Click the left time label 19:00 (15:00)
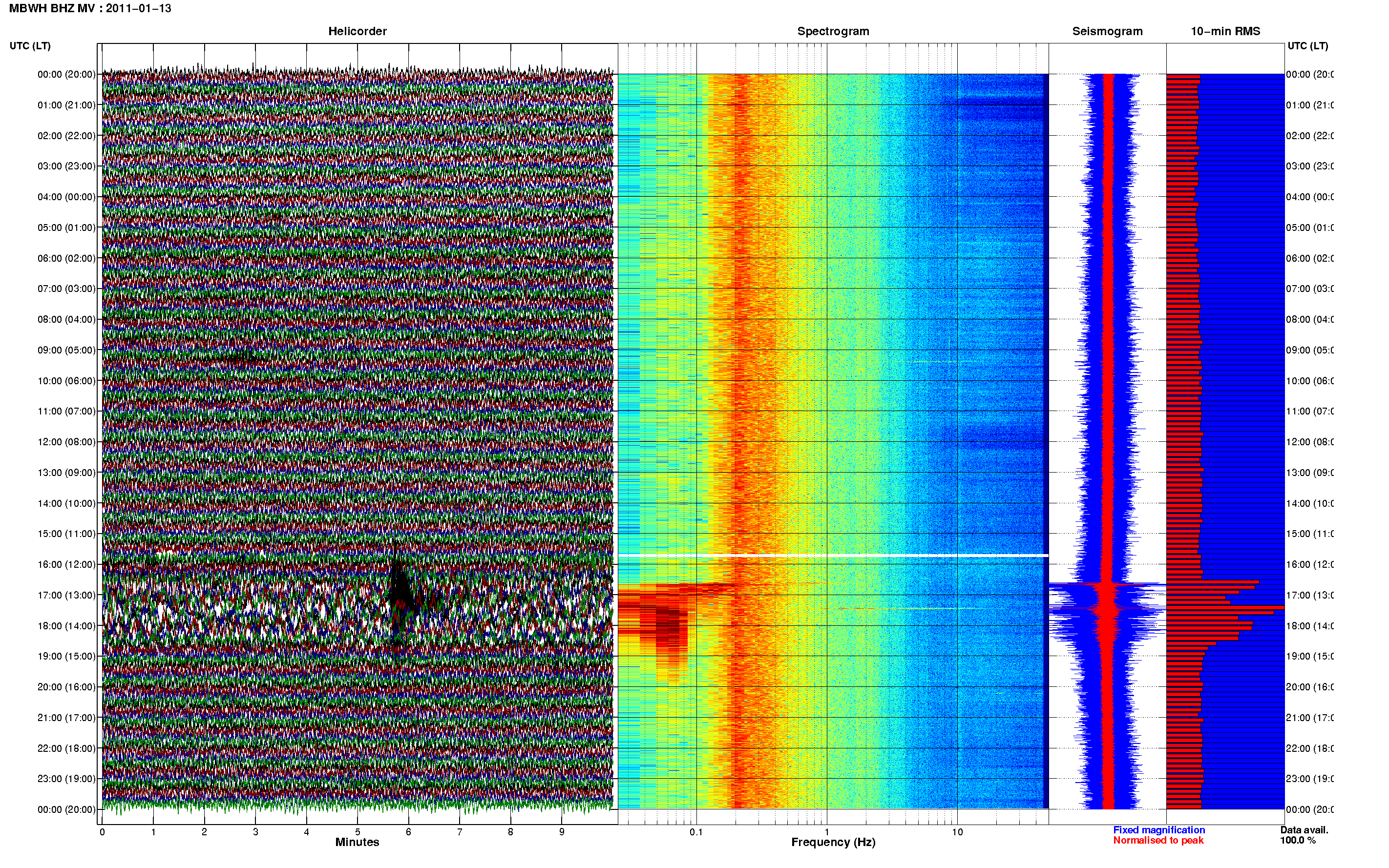Image resolution: width=1389 pixels, height=868 pixels. coord(66,656)
